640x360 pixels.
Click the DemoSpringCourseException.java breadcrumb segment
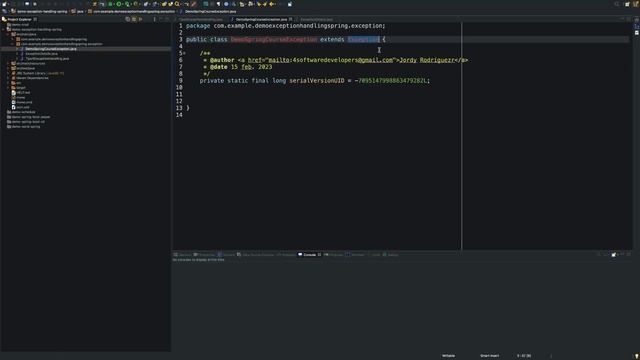pos(210,11)
